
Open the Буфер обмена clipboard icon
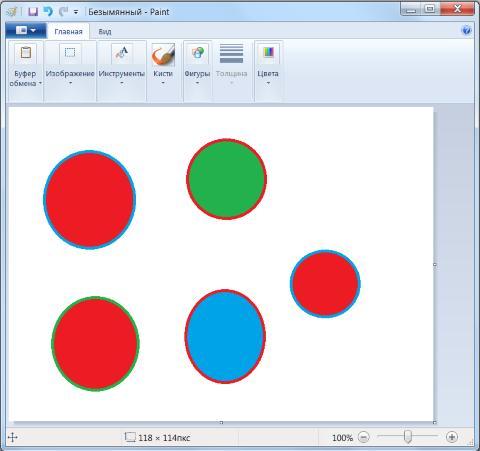pyautogui.click(x=26, y=53)
